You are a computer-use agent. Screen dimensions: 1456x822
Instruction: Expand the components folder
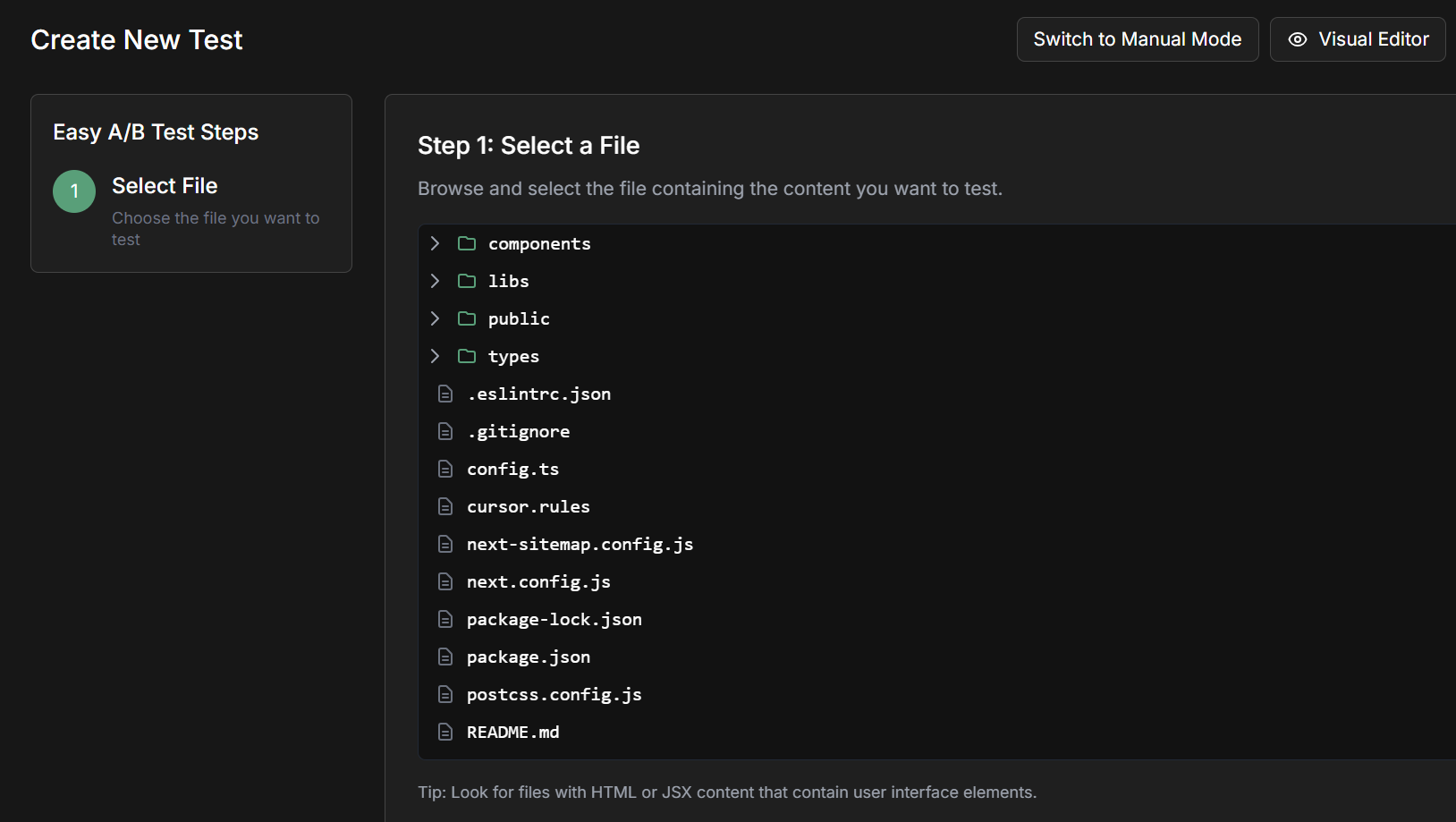pyautogui.click(x=435, y=242)
